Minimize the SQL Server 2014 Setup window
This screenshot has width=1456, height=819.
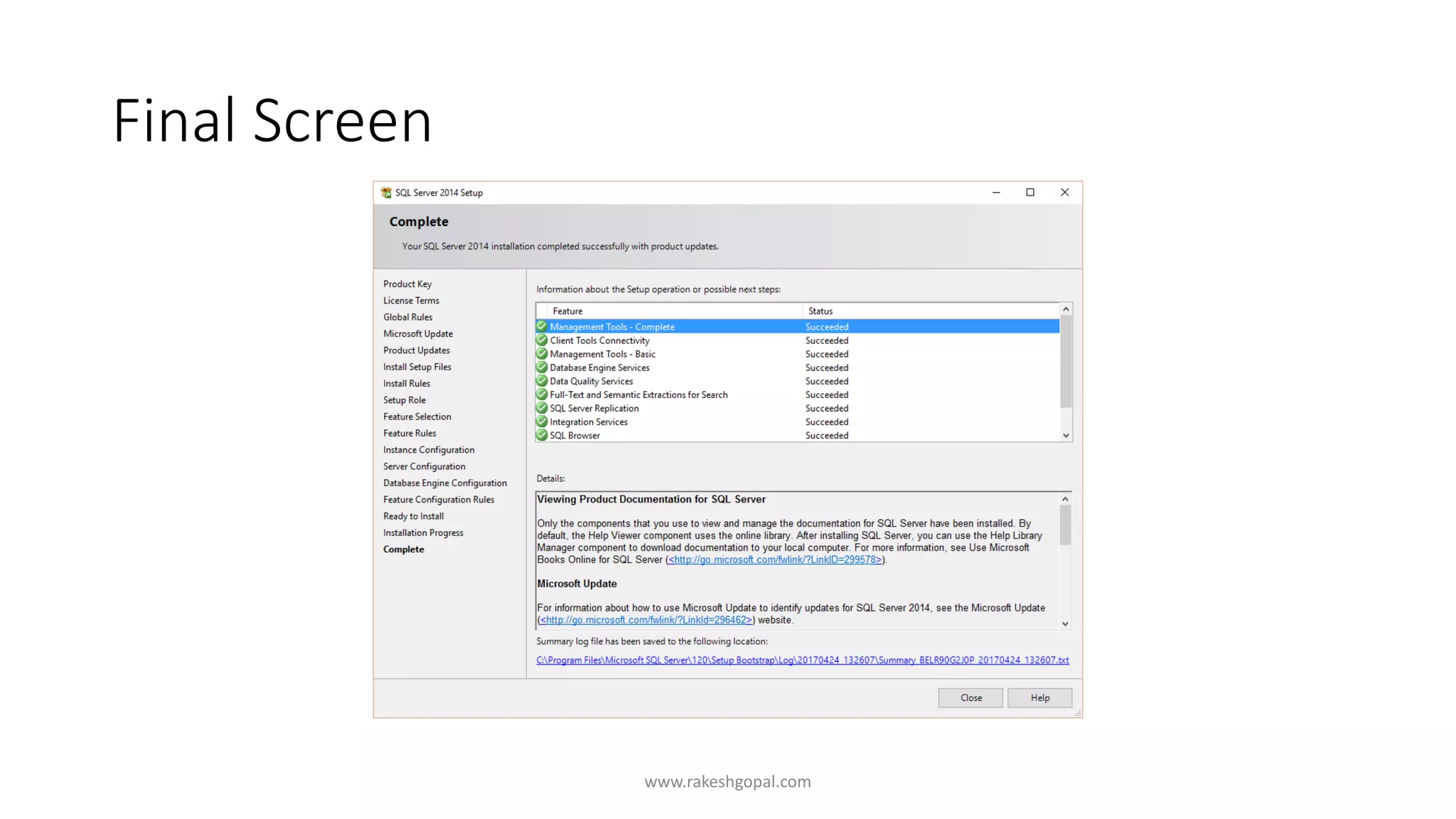point(996,193)
